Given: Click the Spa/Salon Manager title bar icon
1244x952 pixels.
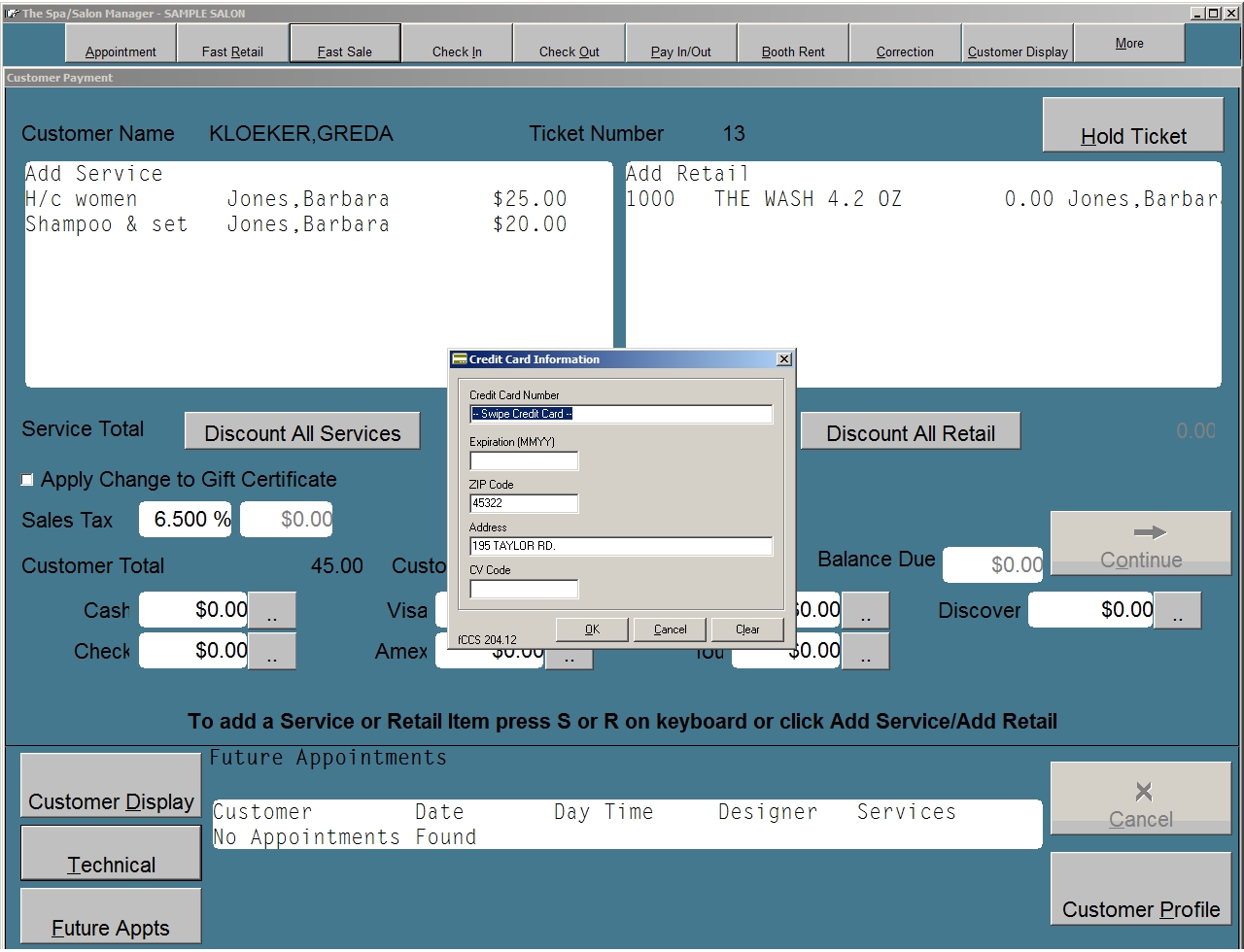Looking at the screenshot, I should [x=12, y=14].
